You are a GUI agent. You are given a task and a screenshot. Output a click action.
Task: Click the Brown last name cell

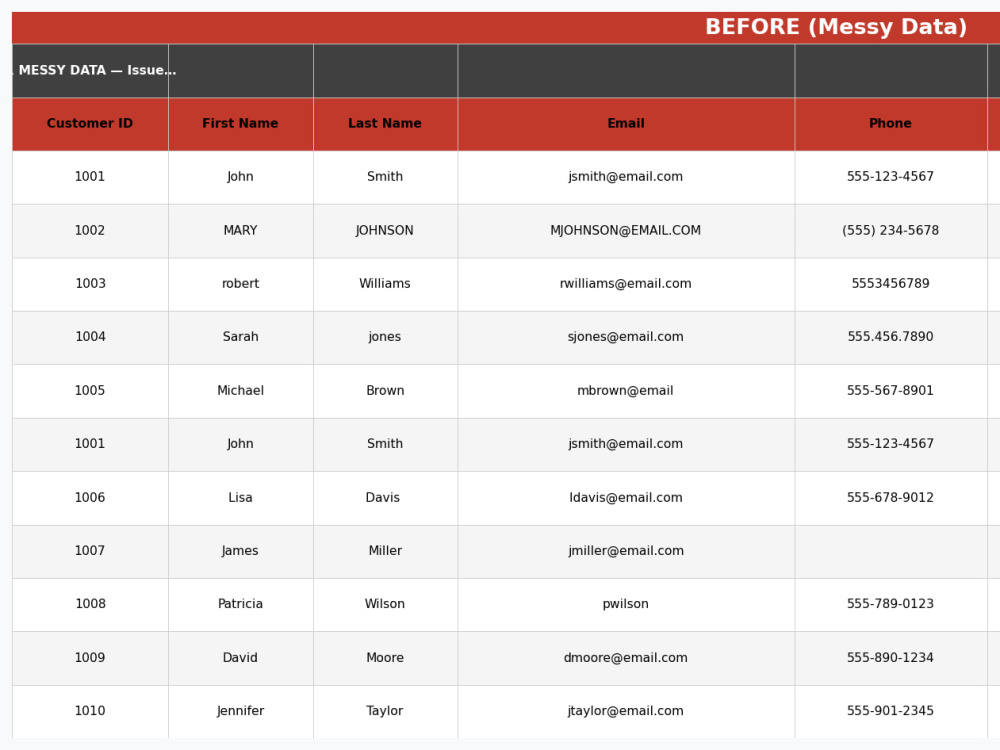coord(385,391)
